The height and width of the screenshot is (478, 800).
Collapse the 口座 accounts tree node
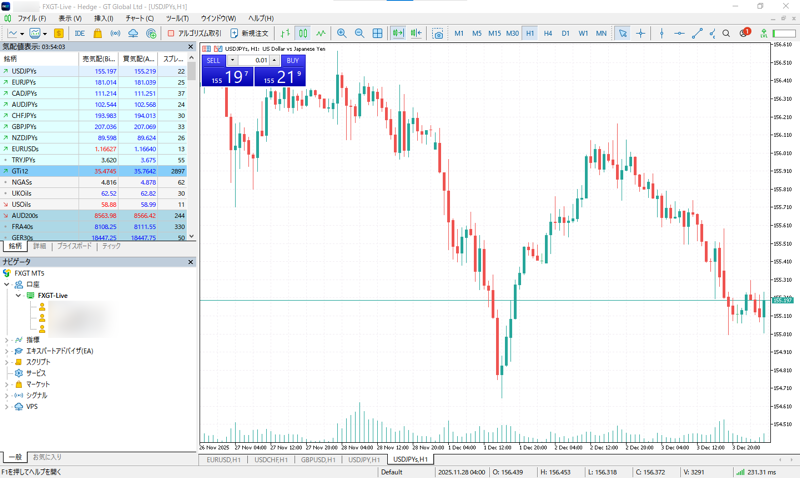click(x=7, y=284)
